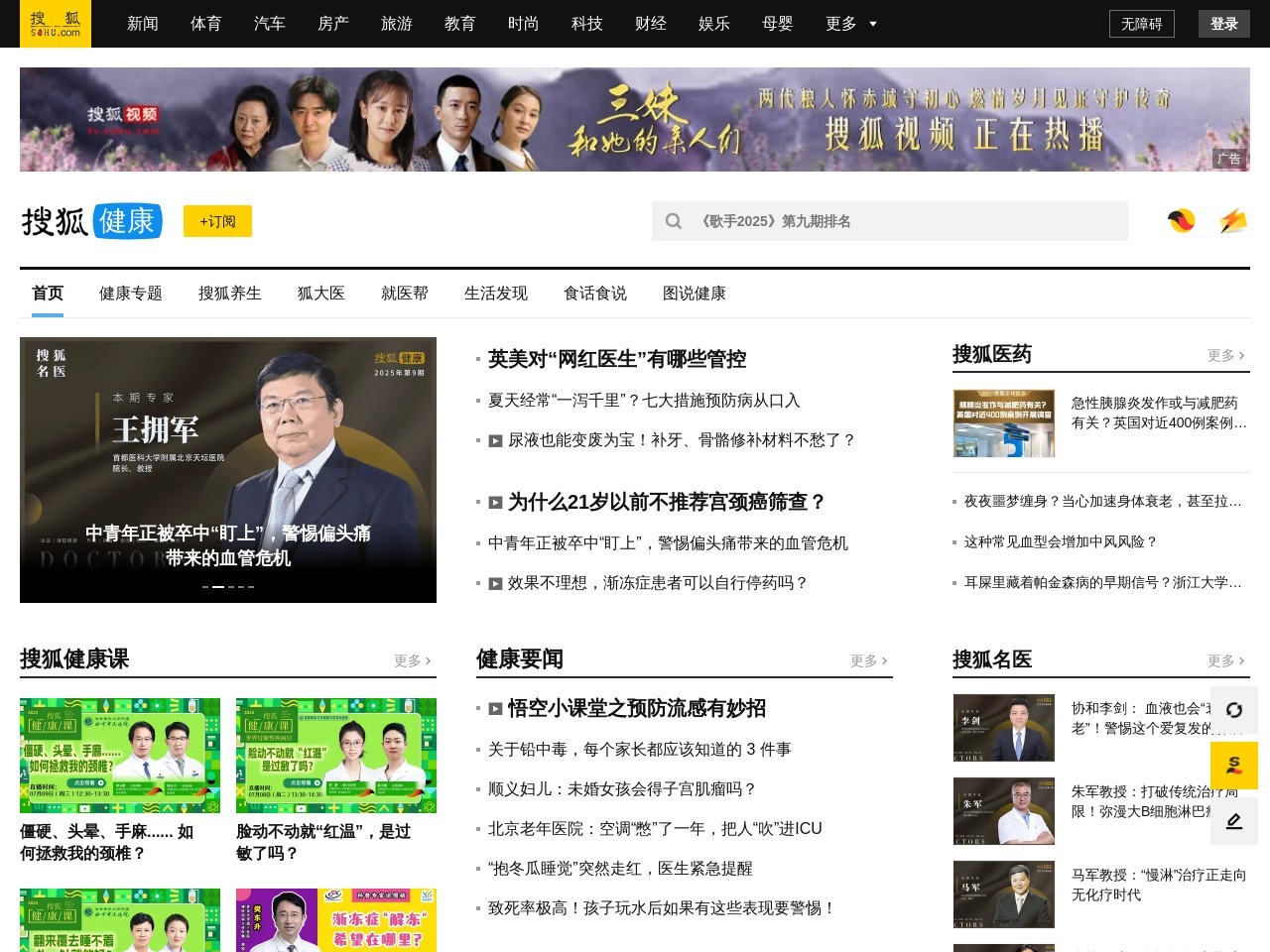
Task: Click the magnifier icon in search bar
Action: click(x=674, y=221)
